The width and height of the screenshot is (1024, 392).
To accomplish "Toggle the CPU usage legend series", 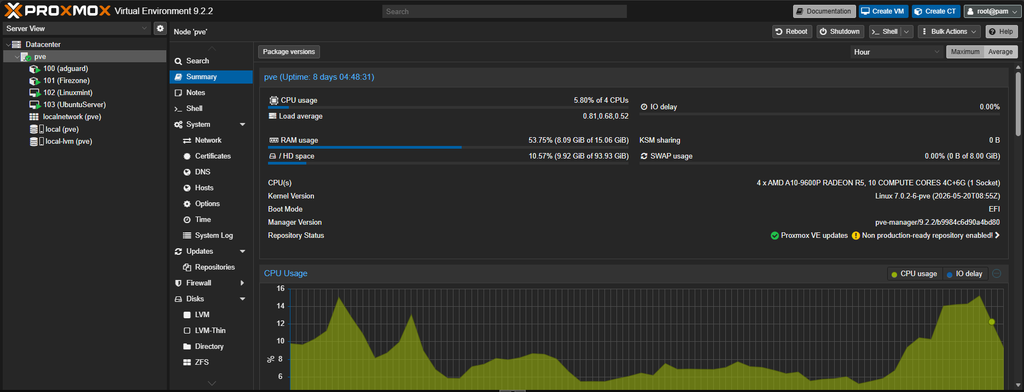I will (x=914, y=274).
